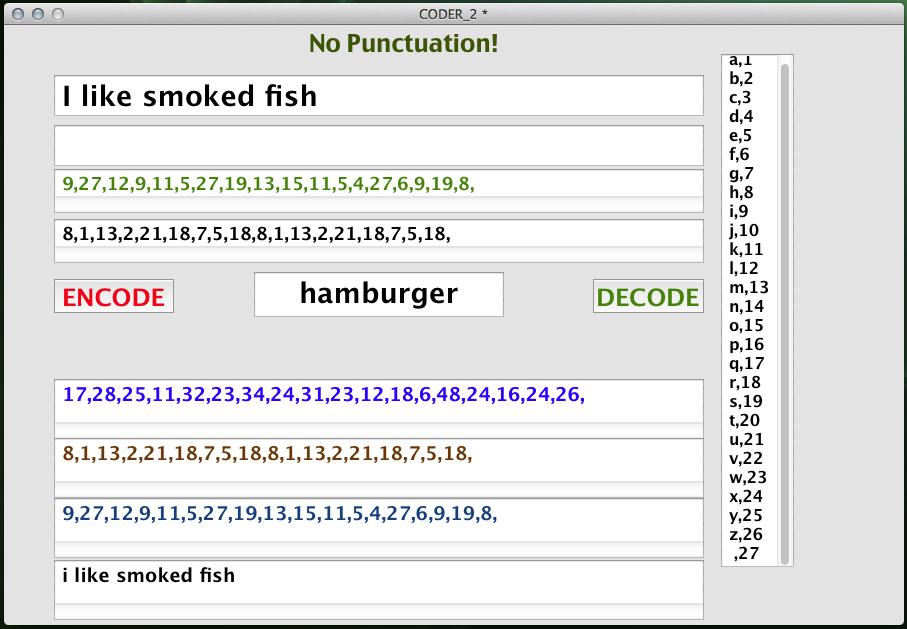Image resolution: width=907 pixels, height=629 pixels.
Task: Choose the "z,26" list item
Action: click(746, 534)
